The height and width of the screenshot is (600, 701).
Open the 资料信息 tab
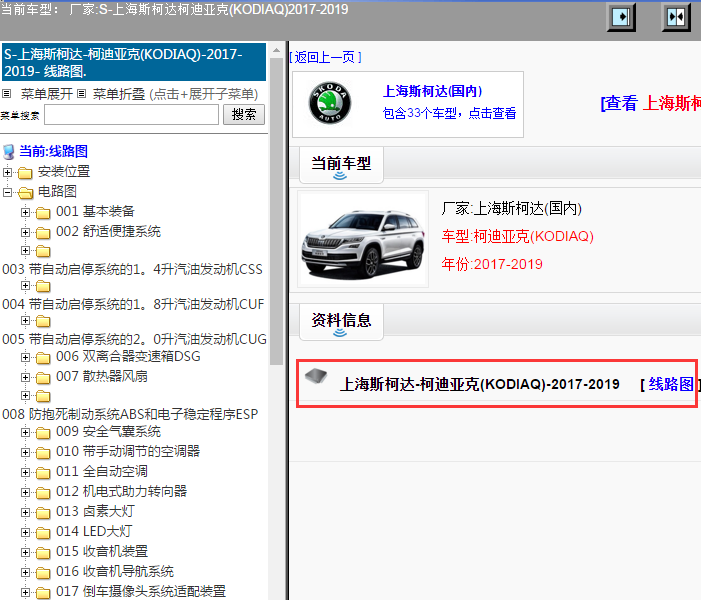click(341, 321)
